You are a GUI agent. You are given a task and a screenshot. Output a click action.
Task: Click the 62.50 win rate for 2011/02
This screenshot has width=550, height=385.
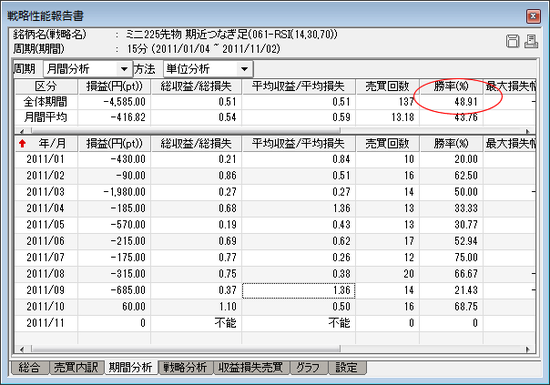(451, 175)
